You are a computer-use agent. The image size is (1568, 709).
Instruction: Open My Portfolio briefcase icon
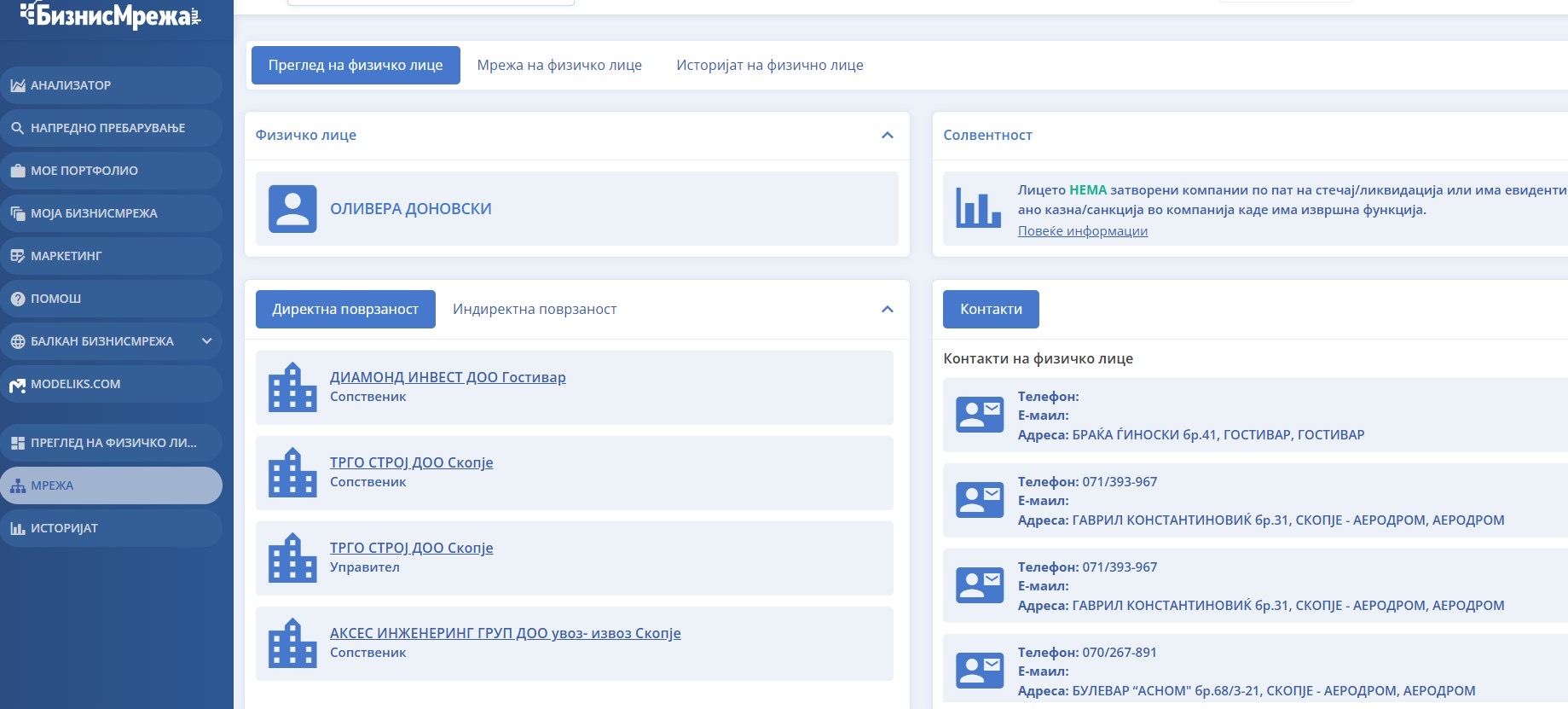point(17,171)
